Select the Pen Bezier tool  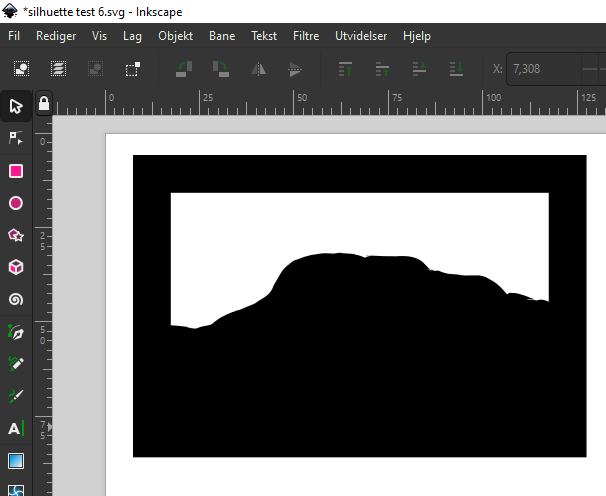coord(16,331)
